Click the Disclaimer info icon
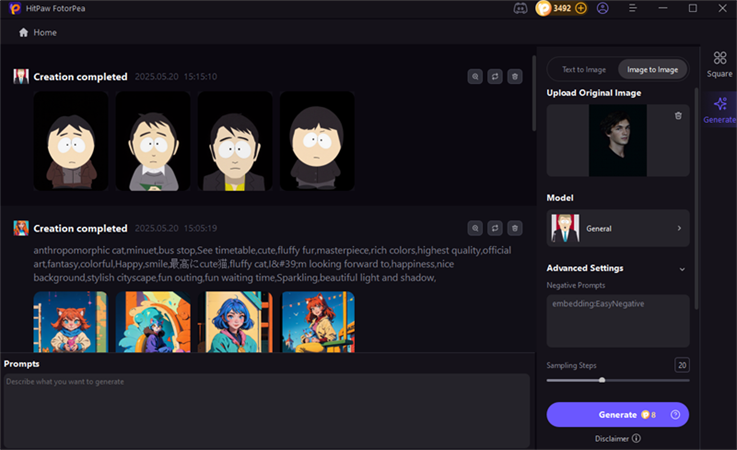 (636, 438)
